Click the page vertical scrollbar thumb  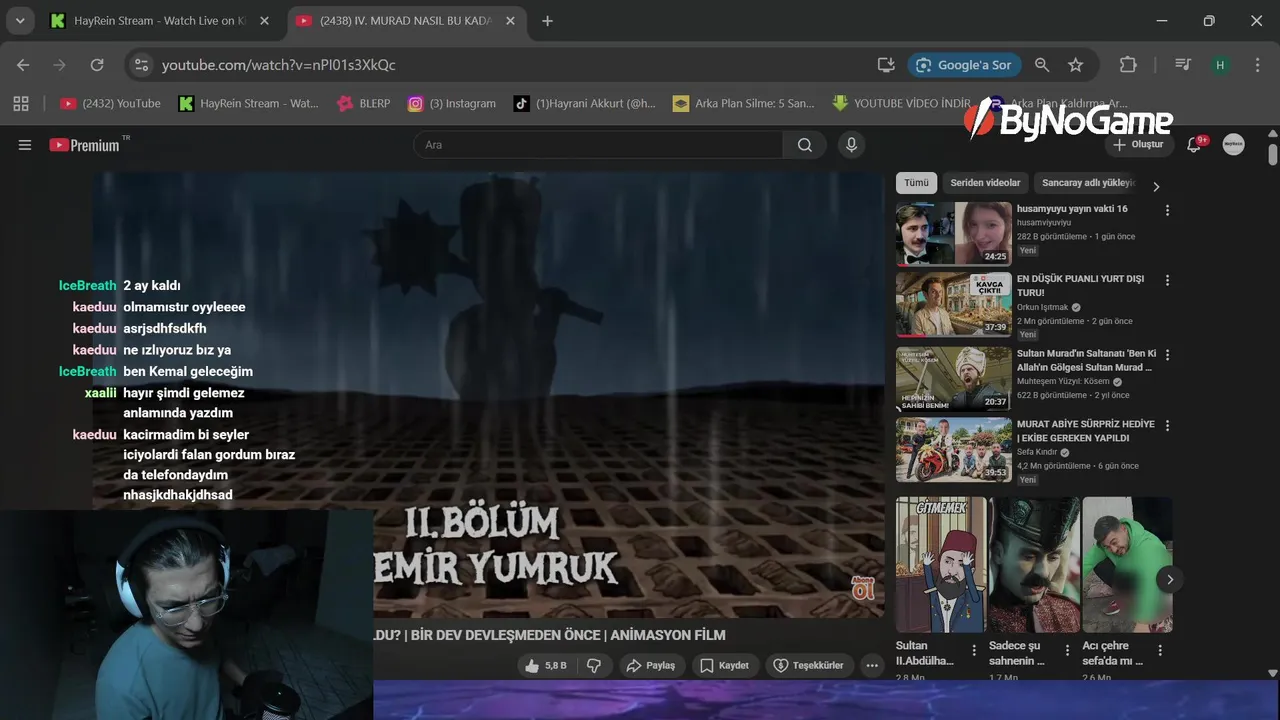pyautogui.click(x=1273, y=155)
